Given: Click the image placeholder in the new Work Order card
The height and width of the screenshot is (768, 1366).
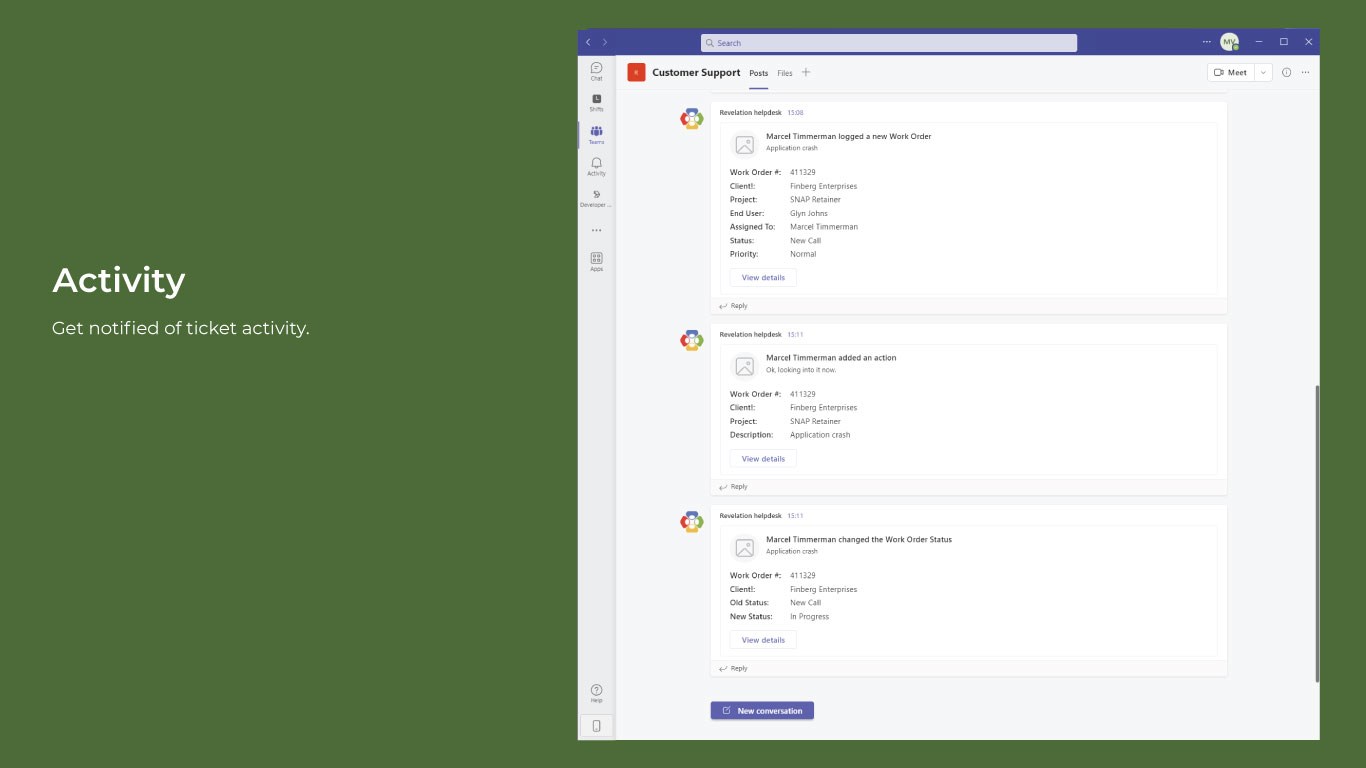Looking at the screenshot, I should click(x=744, y=145).
